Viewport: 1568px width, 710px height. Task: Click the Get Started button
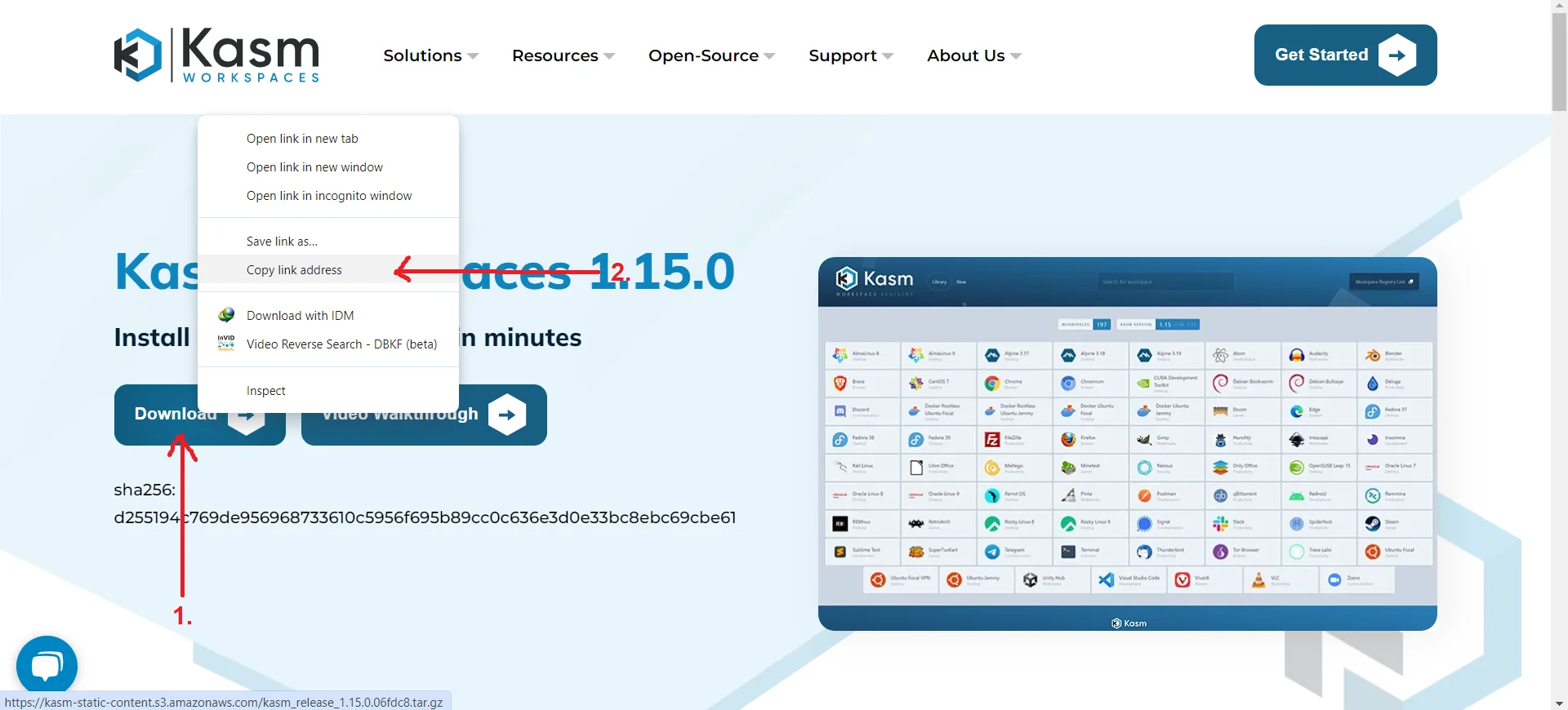point(1345,55)
